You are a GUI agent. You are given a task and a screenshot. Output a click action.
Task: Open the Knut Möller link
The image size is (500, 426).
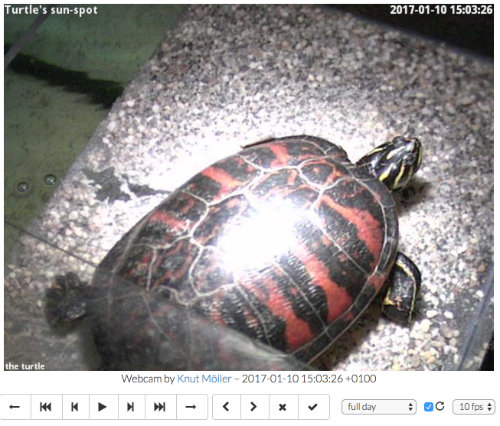(x=204, y=379)
